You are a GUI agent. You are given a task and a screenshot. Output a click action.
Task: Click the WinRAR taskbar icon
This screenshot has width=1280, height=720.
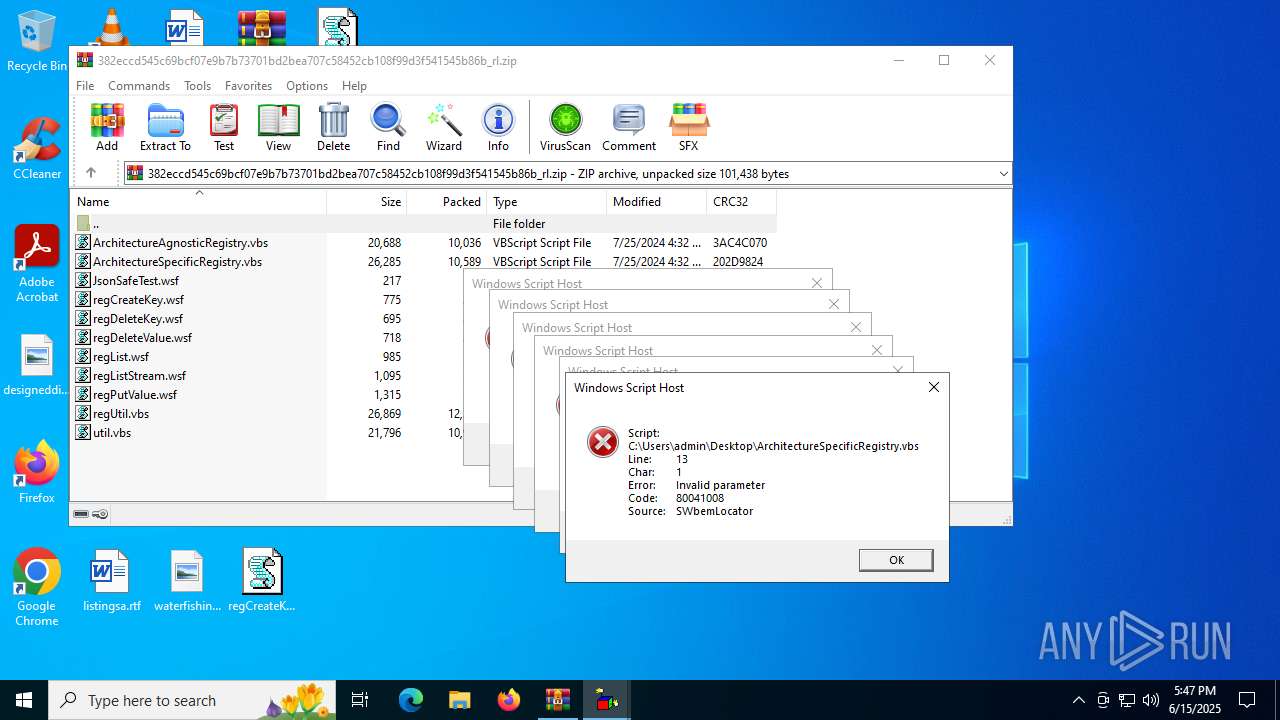(557, 700)
